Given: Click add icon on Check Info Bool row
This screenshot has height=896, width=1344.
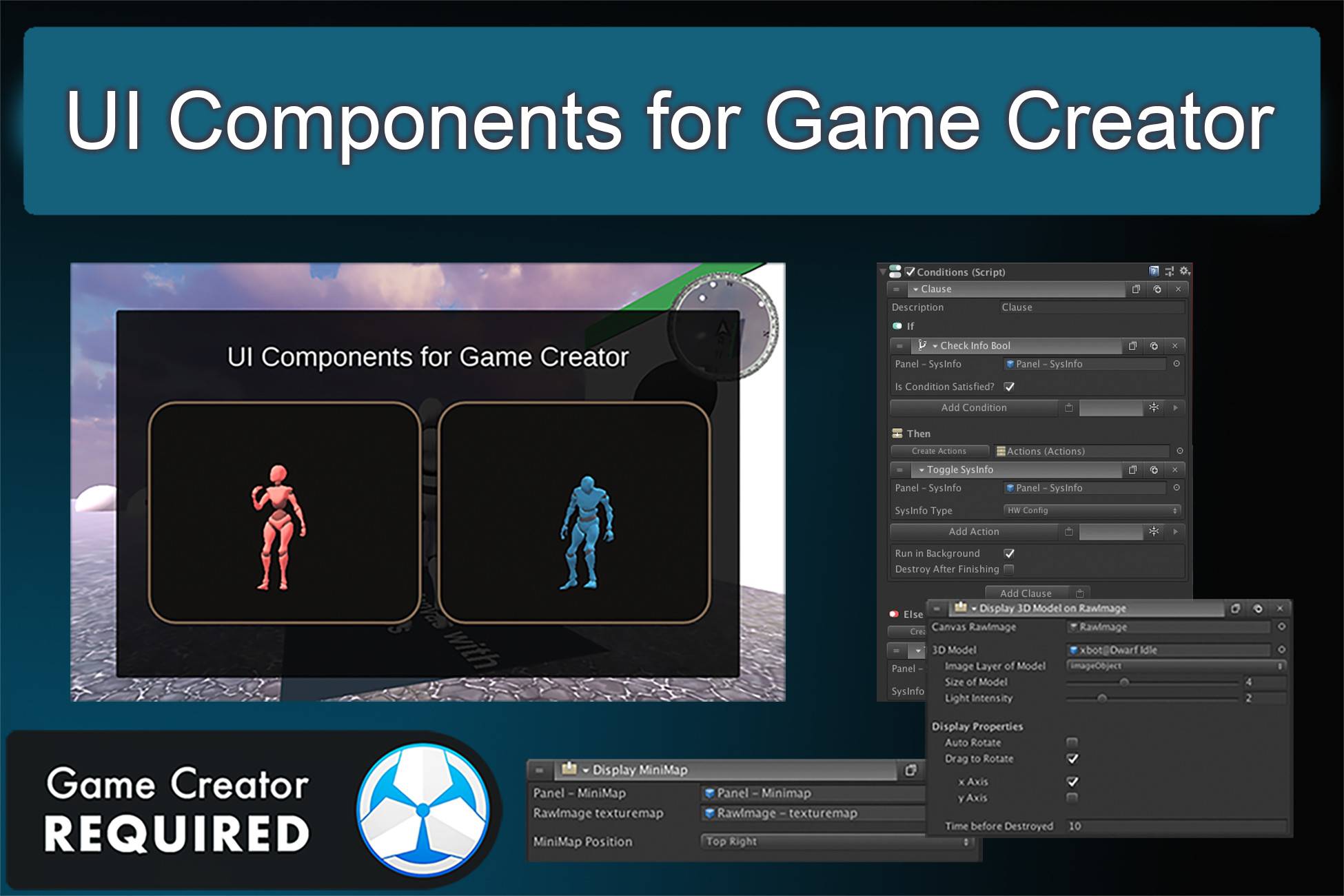Looking at the screenshot, I should point(1154,346).
